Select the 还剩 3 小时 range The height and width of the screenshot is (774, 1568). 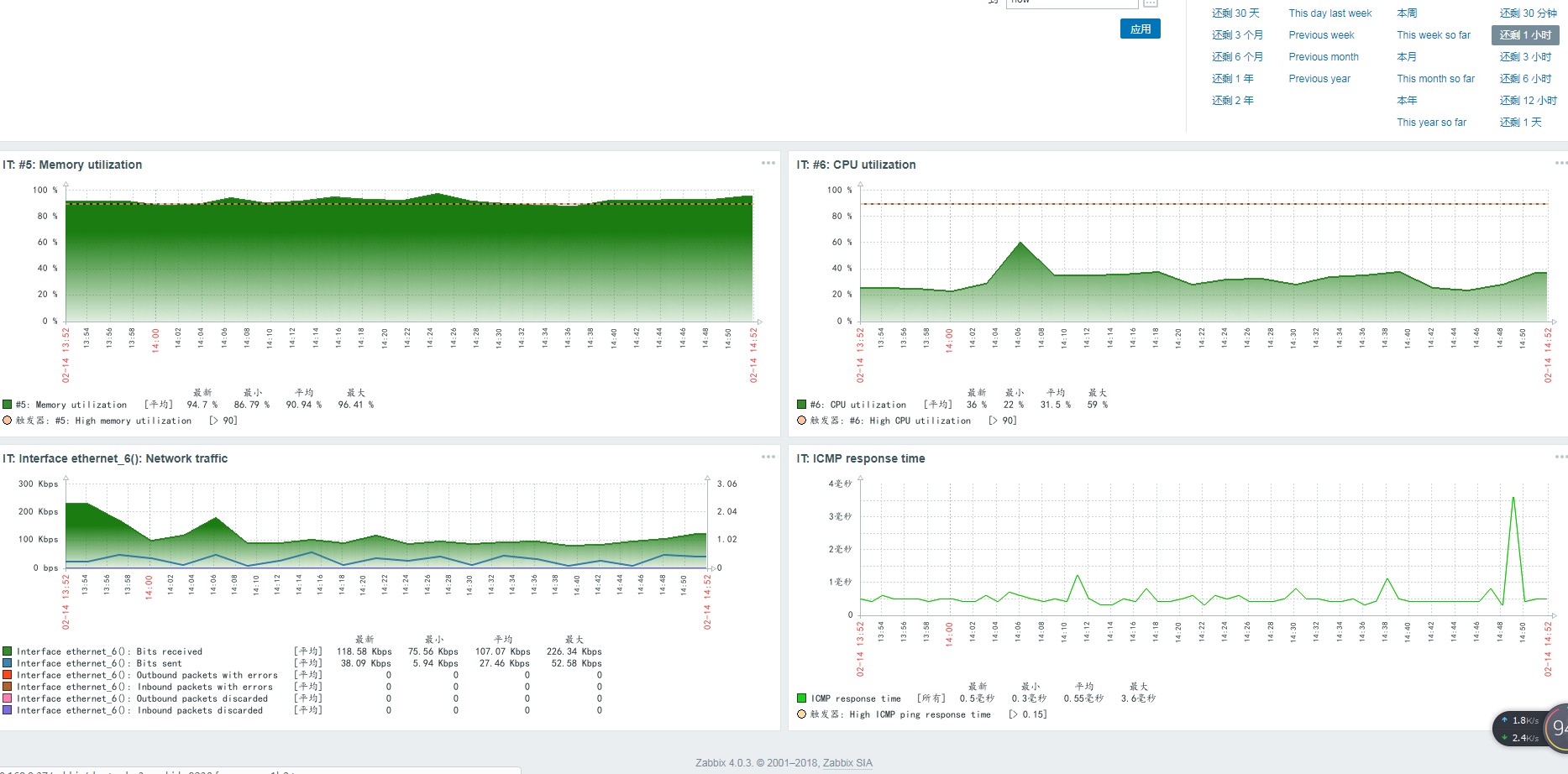(x=1525, y=57)
